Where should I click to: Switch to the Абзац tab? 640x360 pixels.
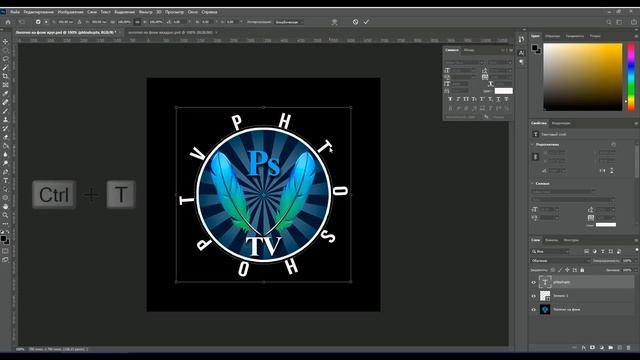(x=469, y=50)
